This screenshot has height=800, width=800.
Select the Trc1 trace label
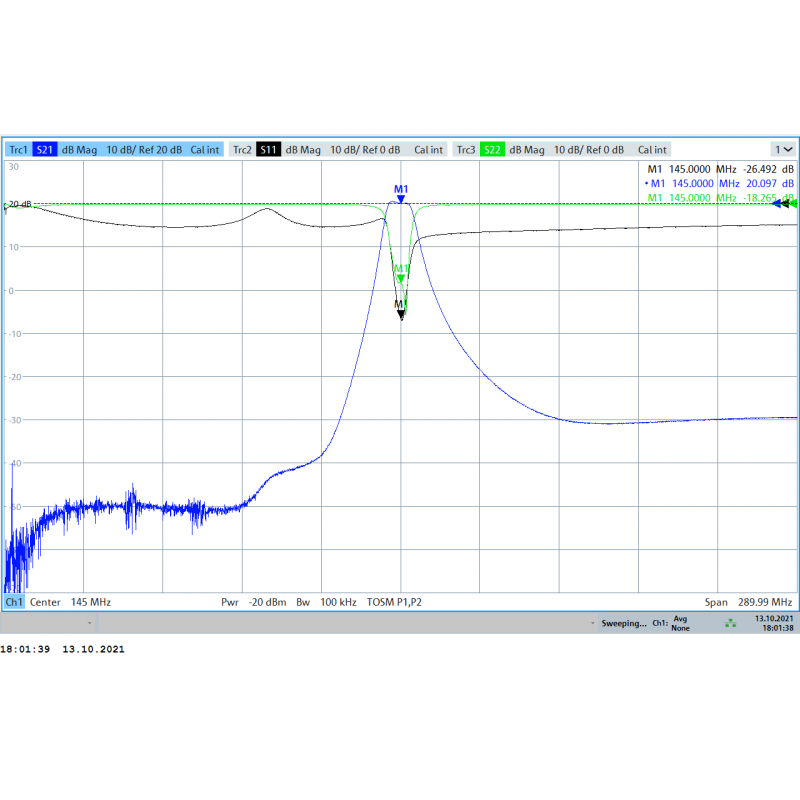18,150
